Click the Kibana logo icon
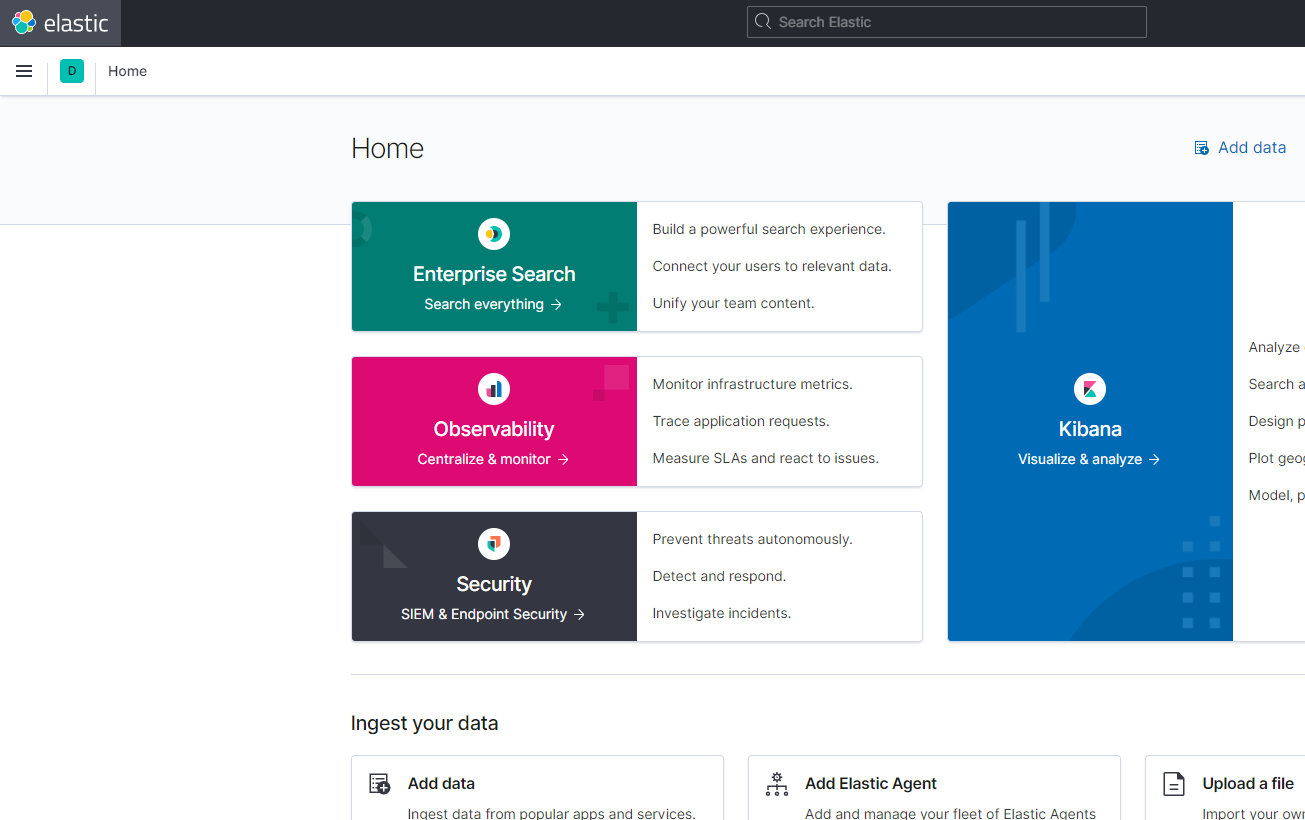1305x820 pixels. [x=1090, y=389]
